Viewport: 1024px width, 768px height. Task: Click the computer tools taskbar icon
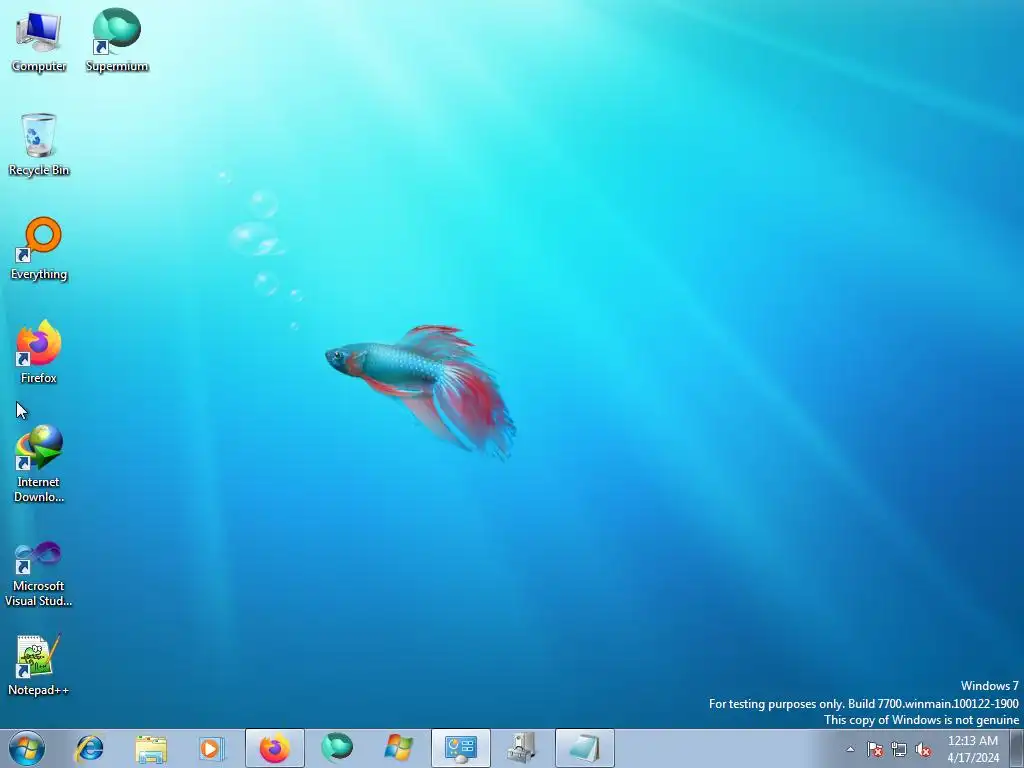(x=522, y=748)
